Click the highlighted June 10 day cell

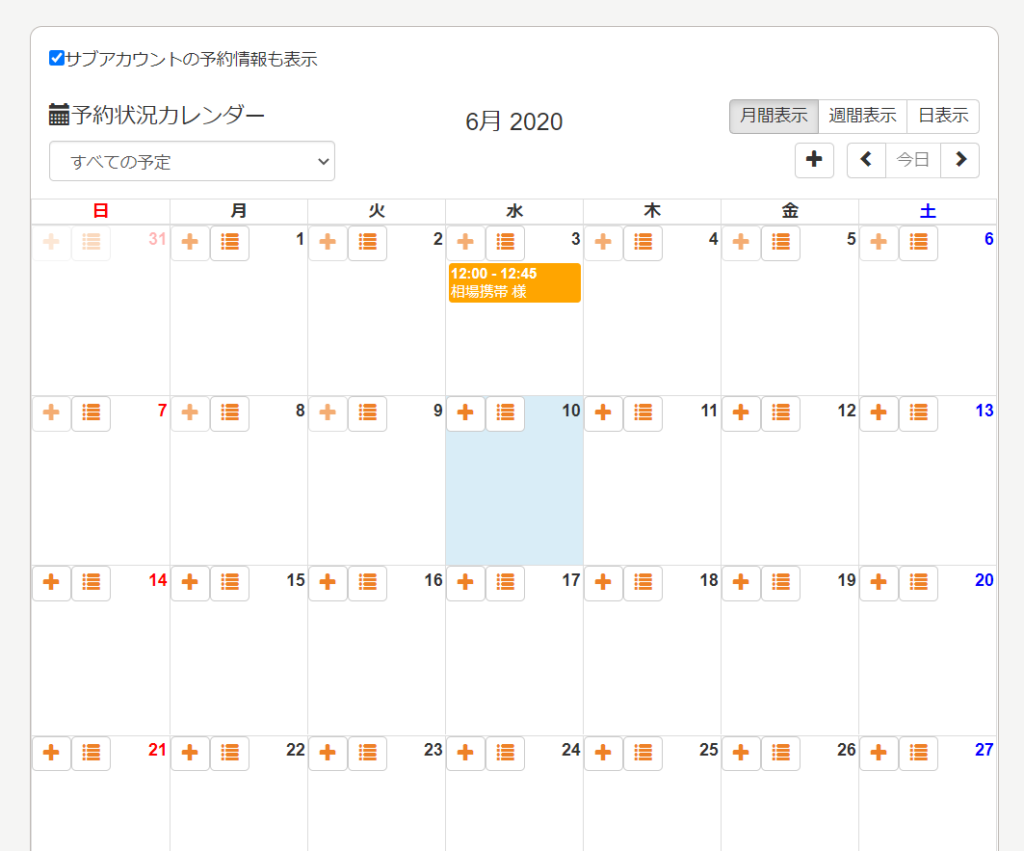click(x=514, y=500)
